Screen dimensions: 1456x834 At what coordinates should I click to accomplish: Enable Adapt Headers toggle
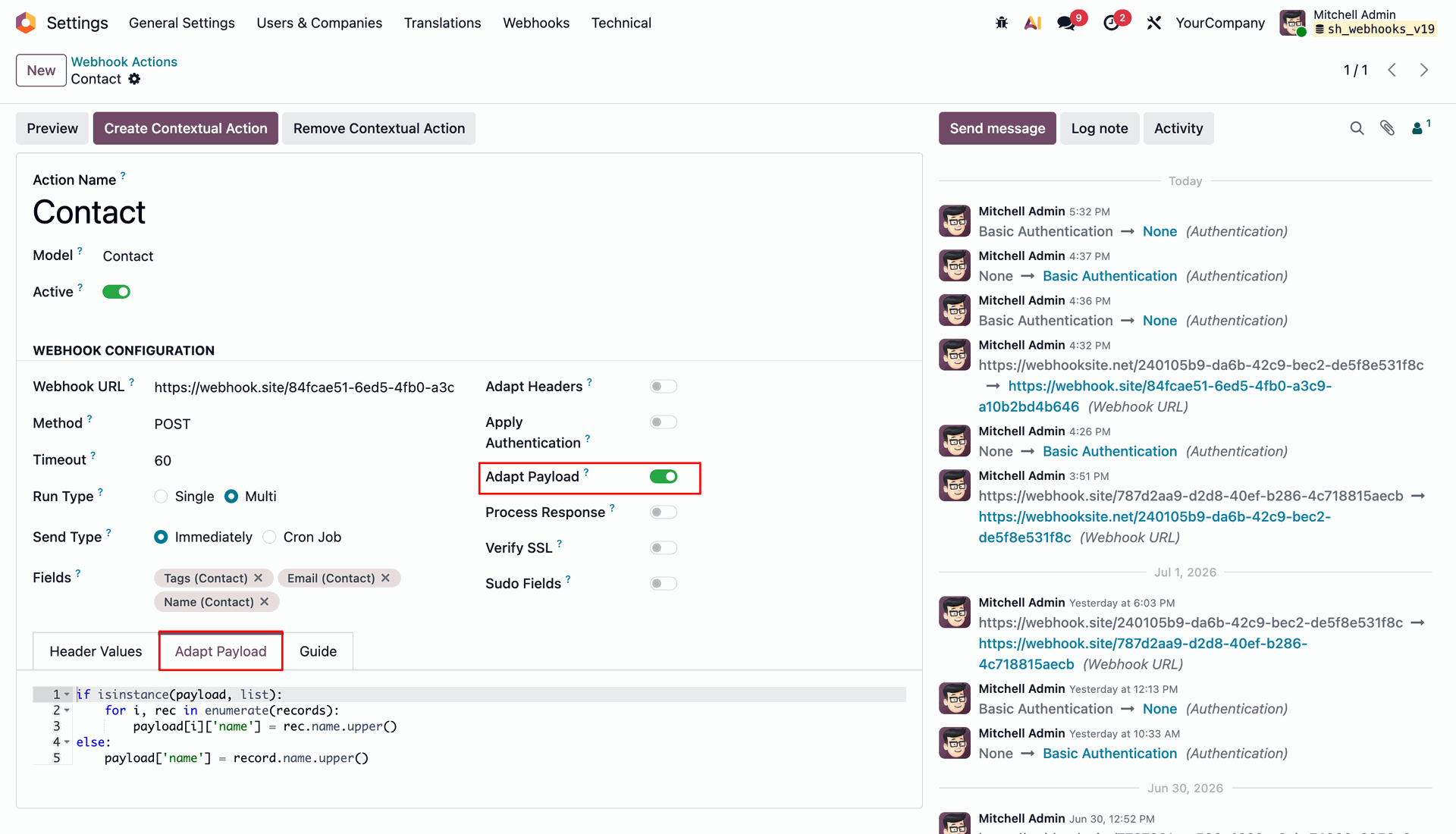664,387
